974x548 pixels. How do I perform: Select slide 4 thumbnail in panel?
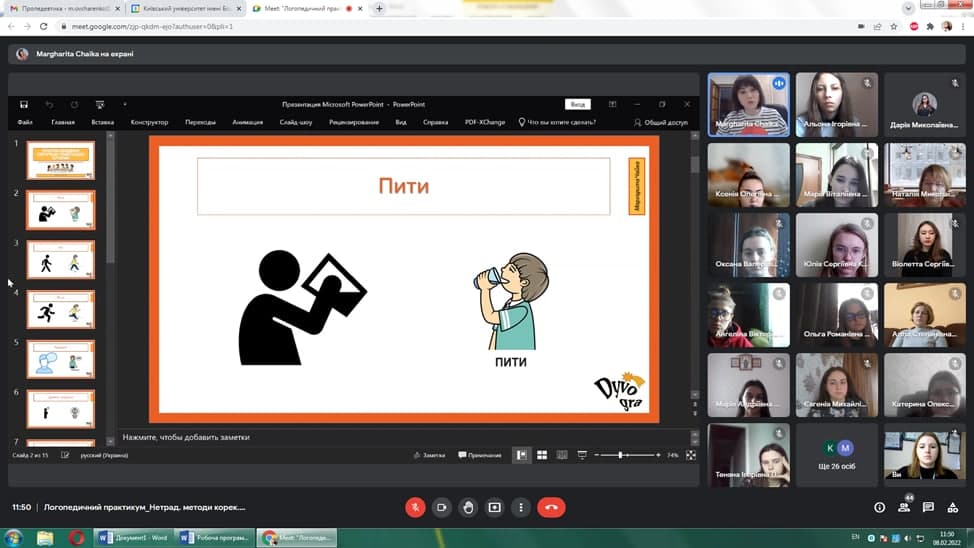[x=60, y=310]
